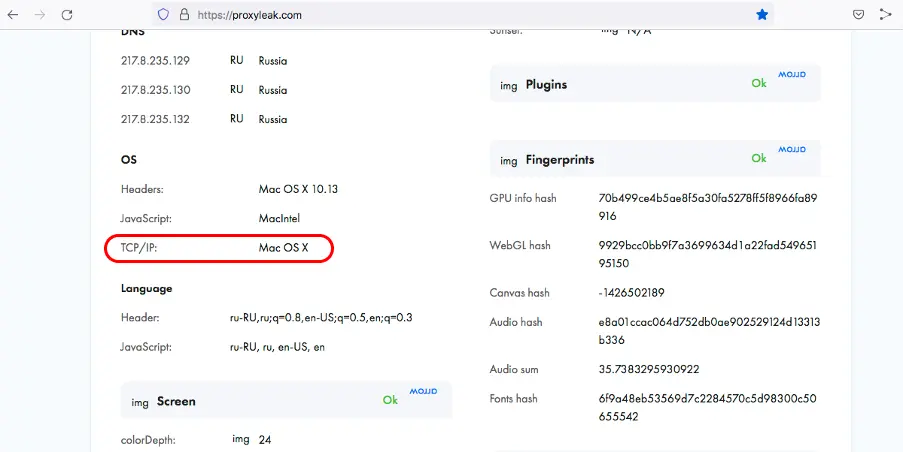Click Russia in the 217.8.235.132 row

[x=273, y=119]
